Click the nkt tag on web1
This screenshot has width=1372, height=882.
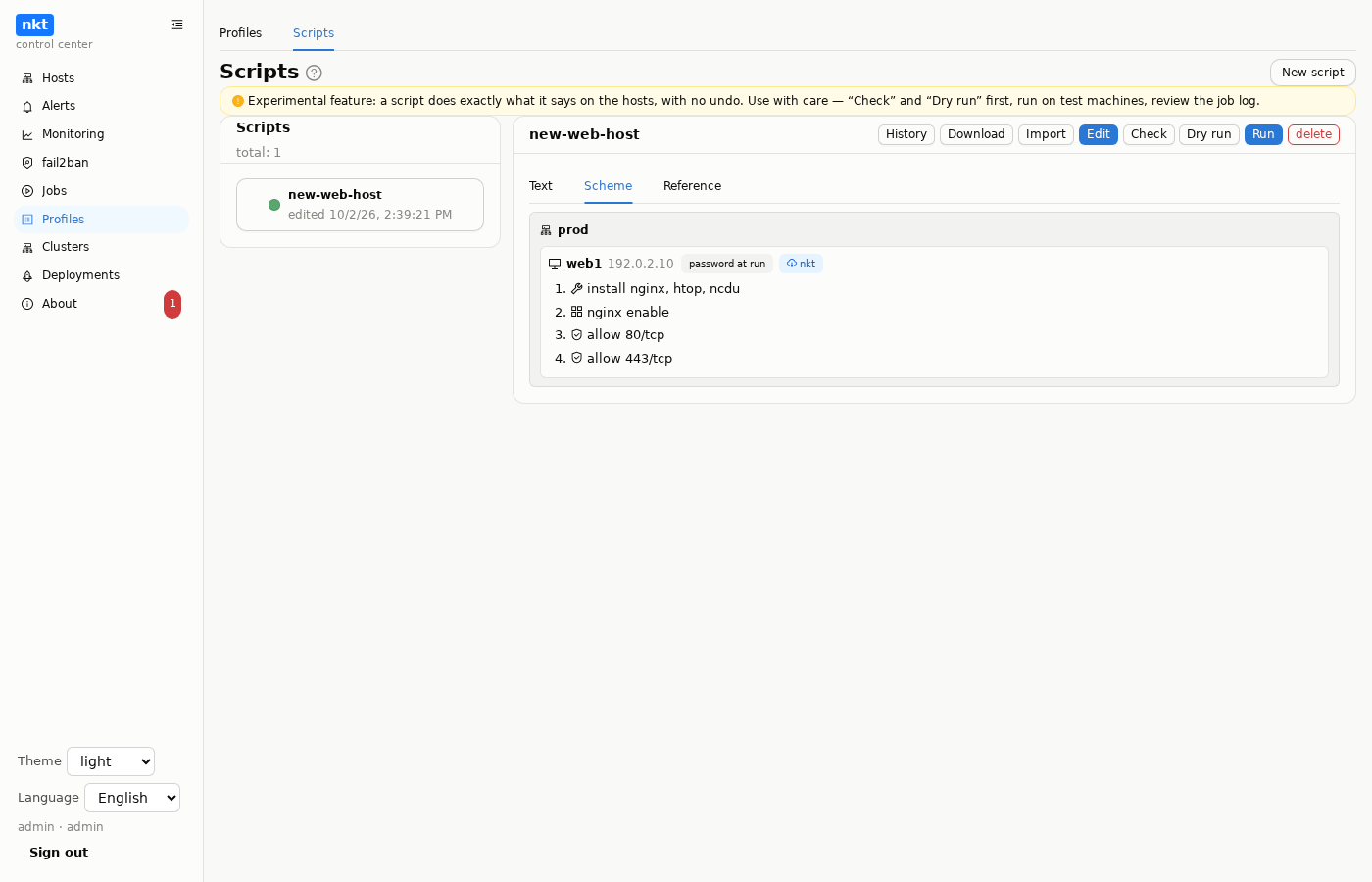pyautogui.click(x=801, y=264)
